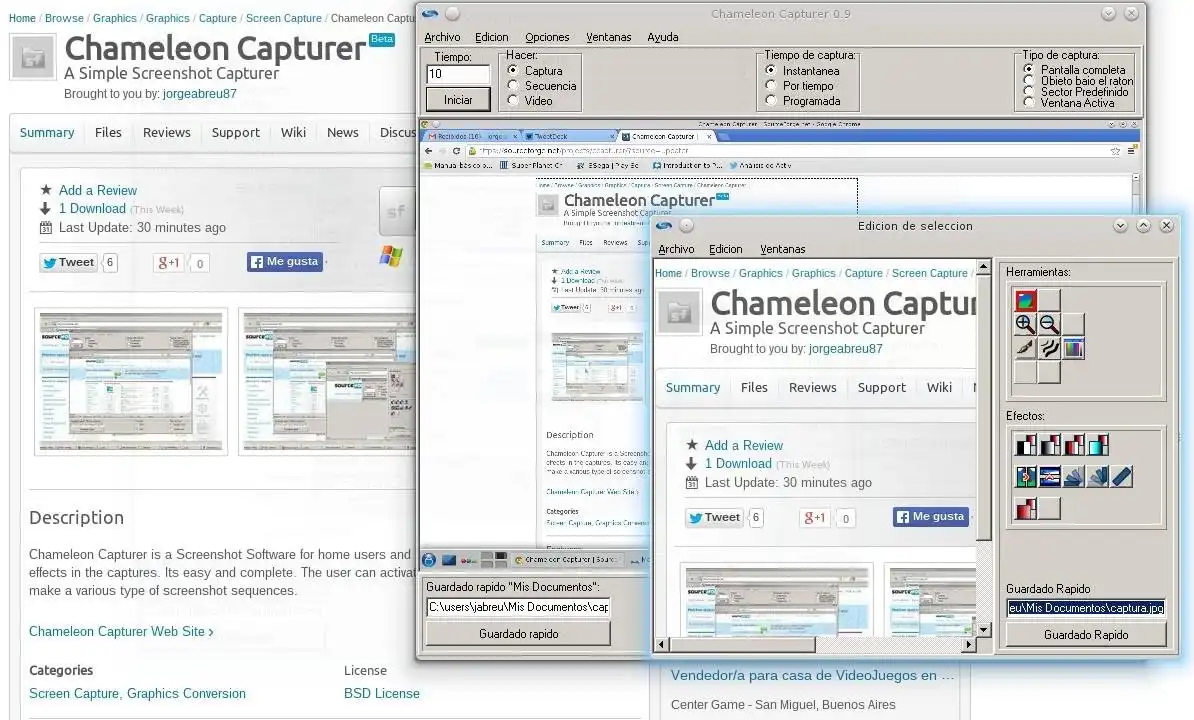Click the zoom out magnifier tool
Viewport: 1194px width, 720px height.
click(1049, 324)
